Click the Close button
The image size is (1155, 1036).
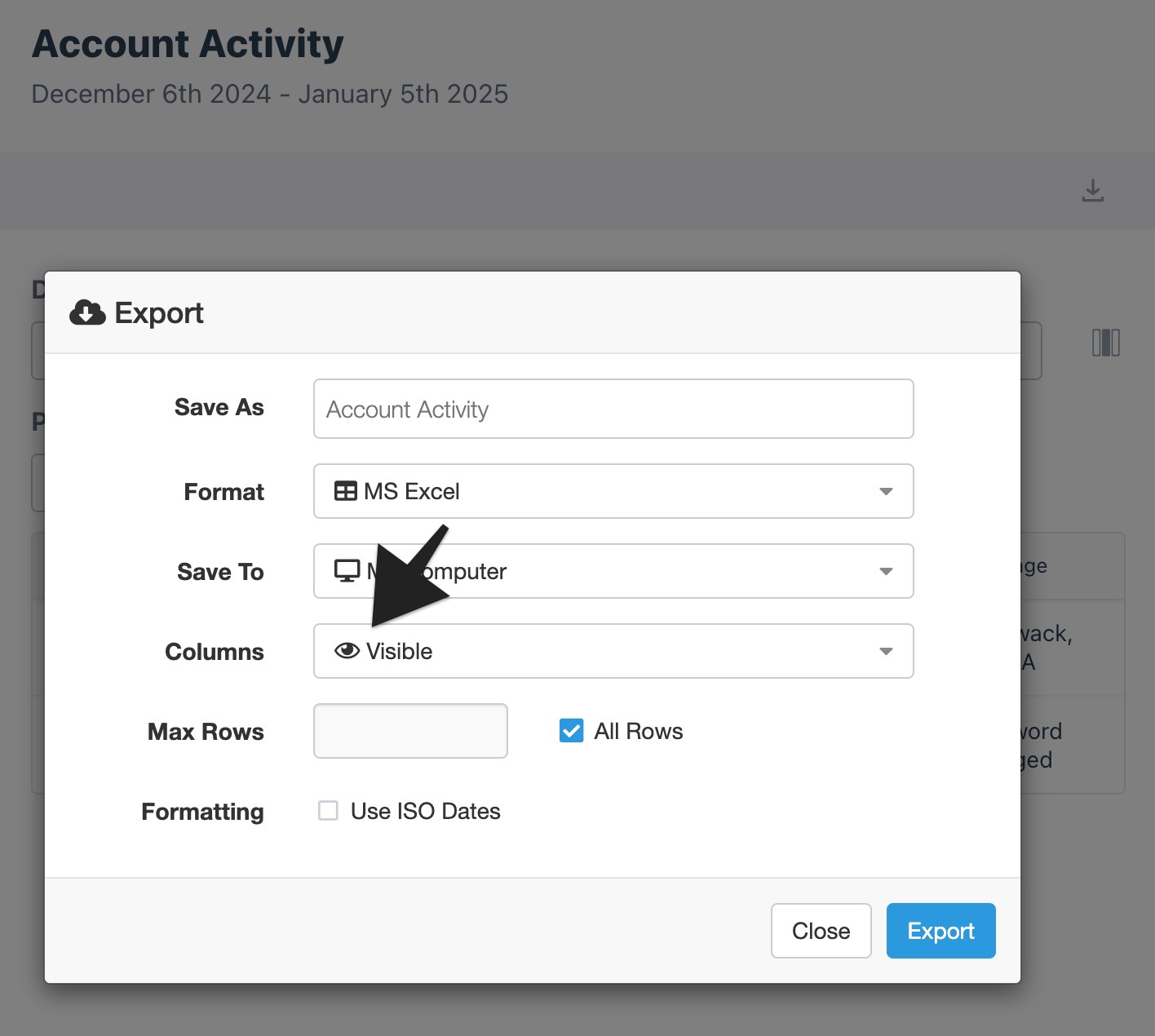[x=821, y=931]
